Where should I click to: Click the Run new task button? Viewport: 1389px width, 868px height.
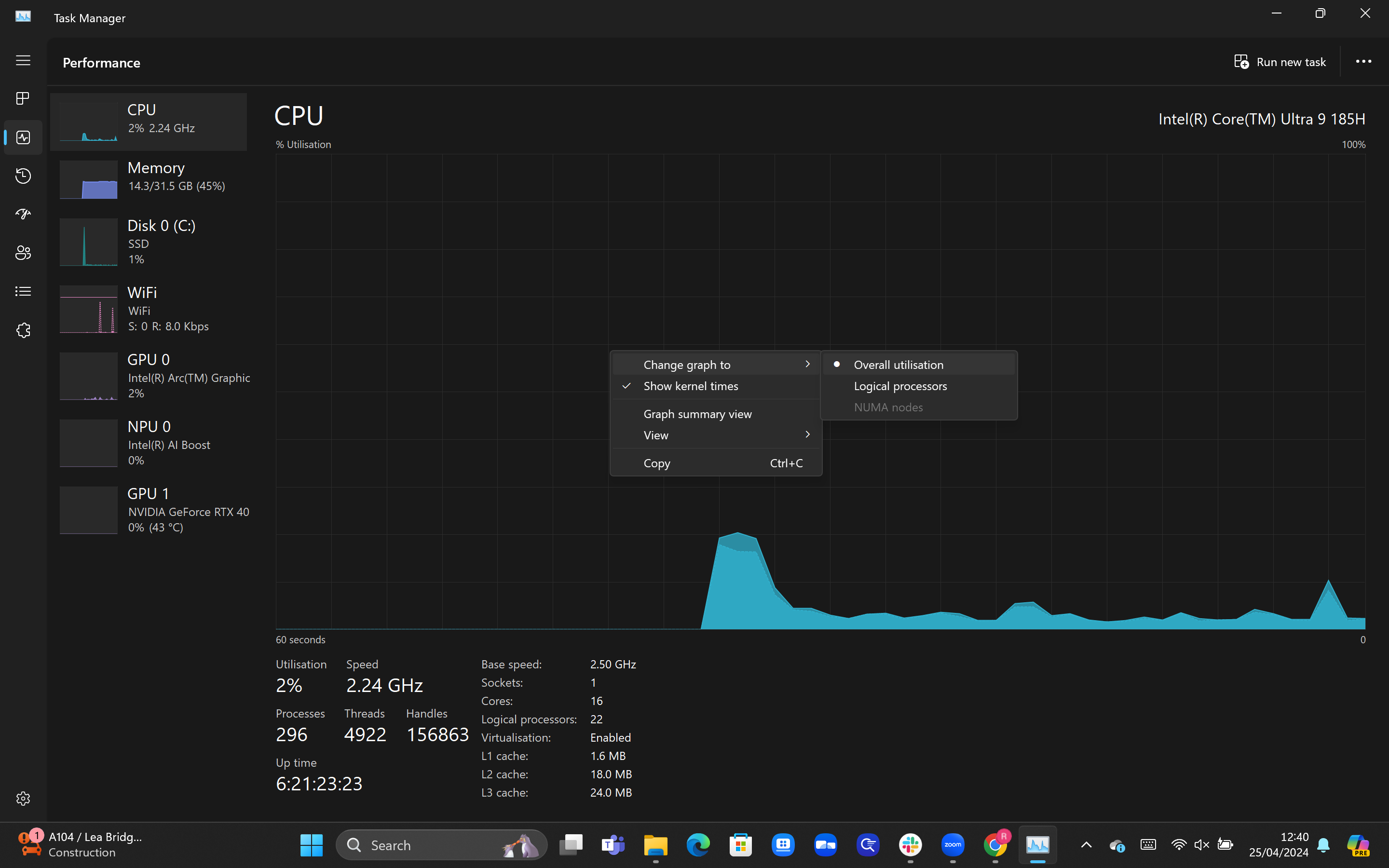[x=1280, y=62]
